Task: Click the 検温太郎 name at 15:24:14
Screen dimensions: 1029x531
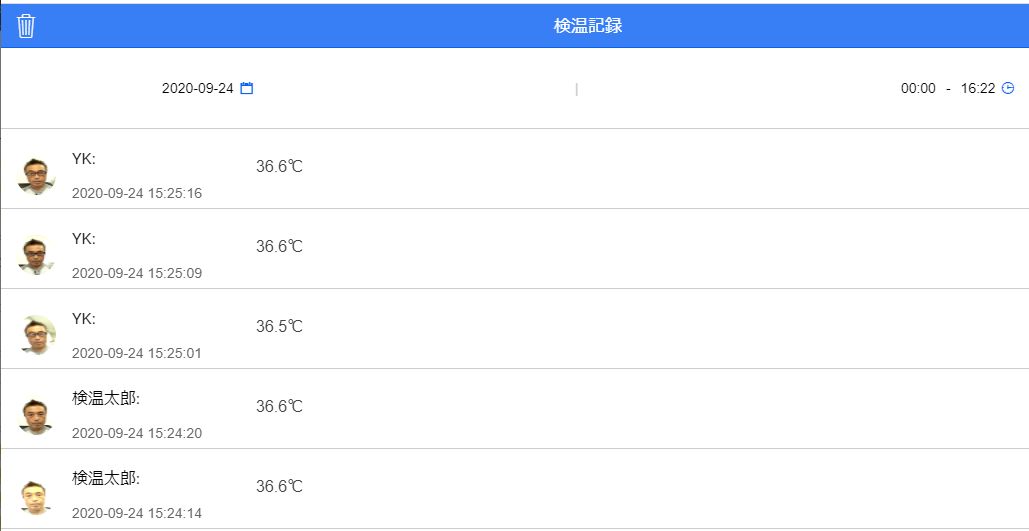Action: click(x=106, y=478)
